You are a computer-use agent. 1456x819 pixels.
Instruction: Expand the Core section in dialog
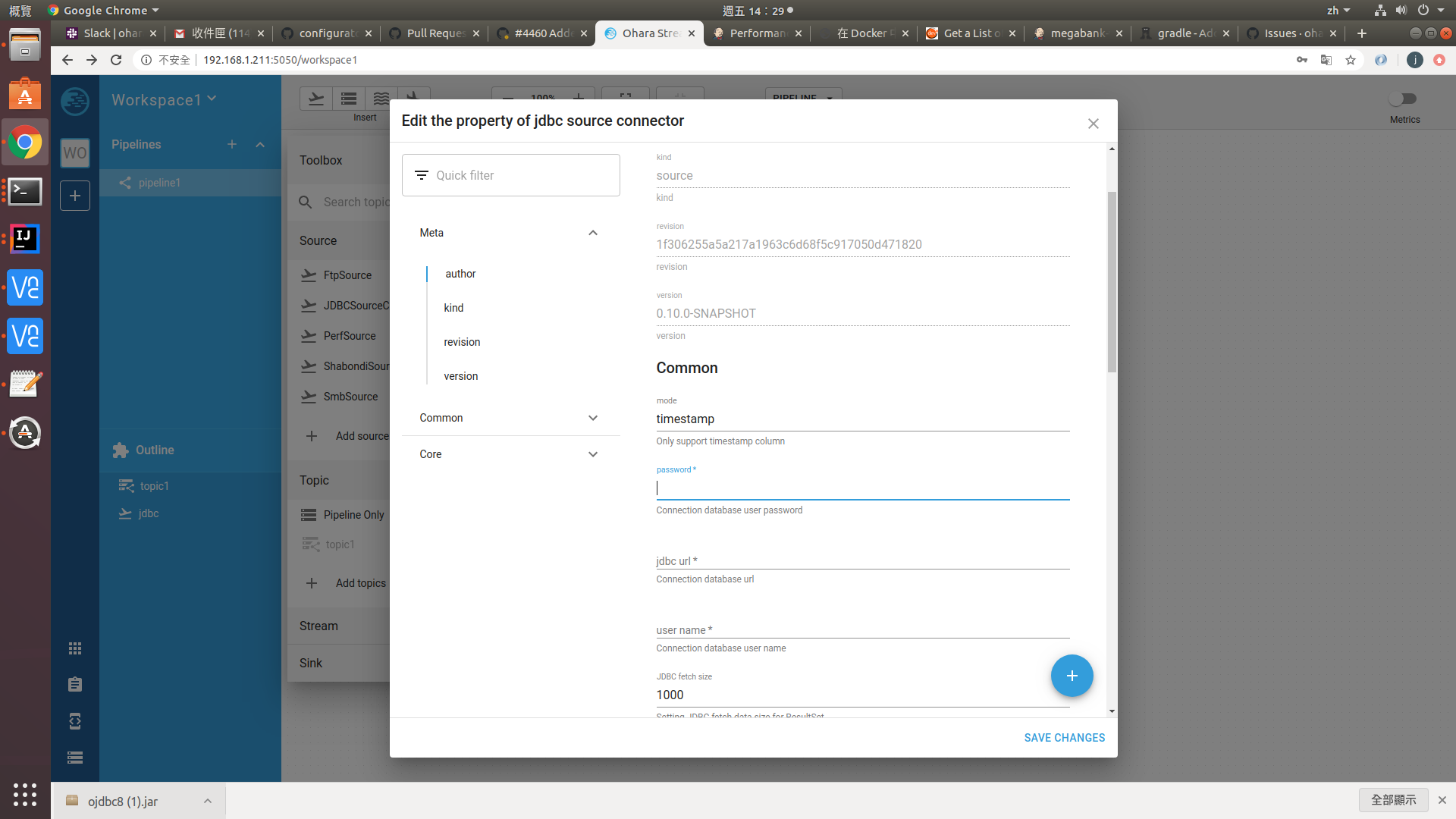pyautogui.click(x=593, y=454)
